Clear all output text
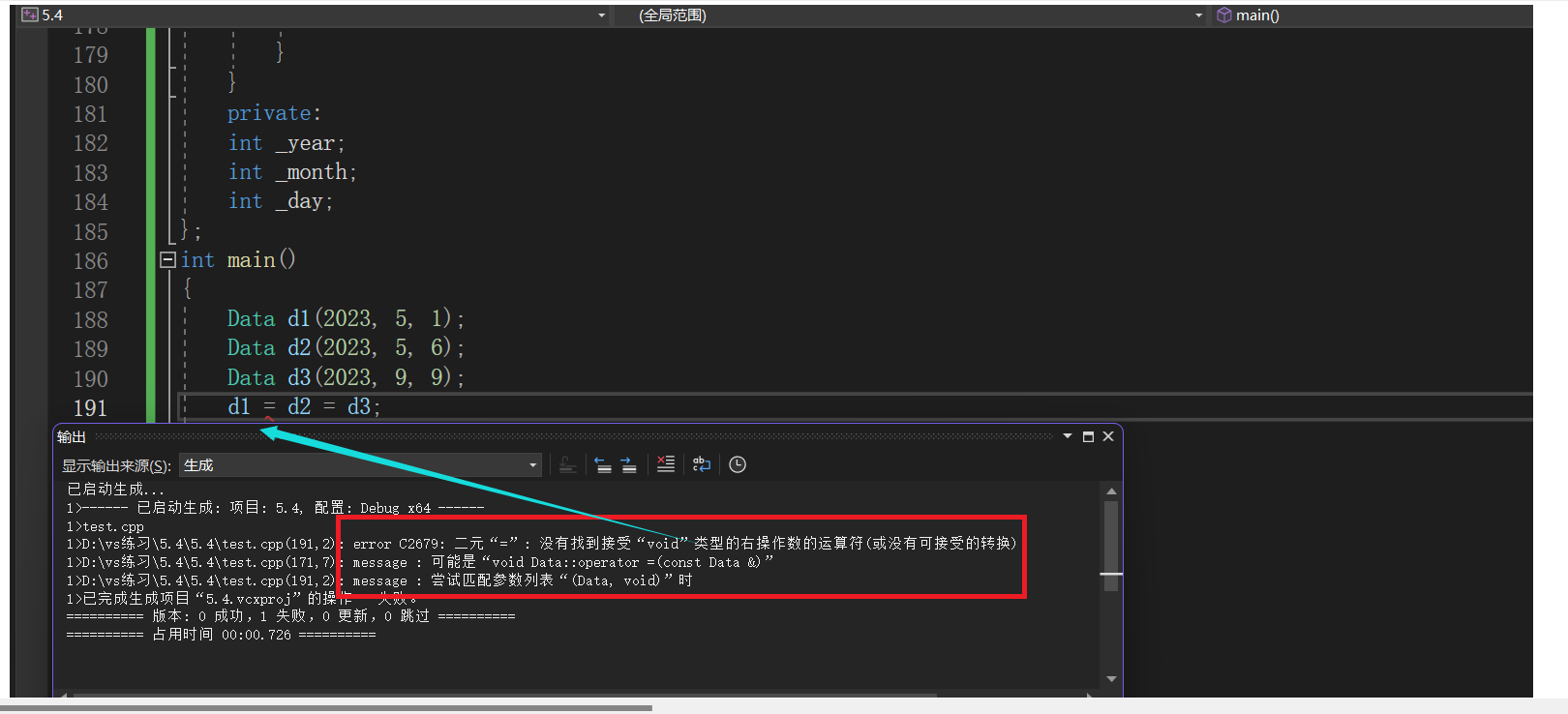 pyautogui.click(x=666, y=464)
